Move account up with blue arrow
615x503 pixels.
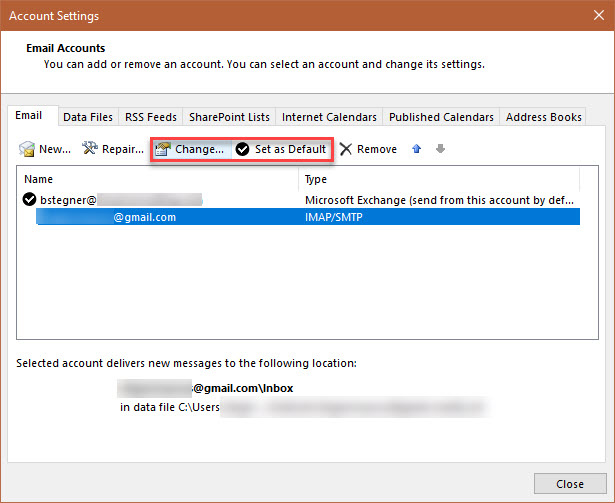[416, 150]
